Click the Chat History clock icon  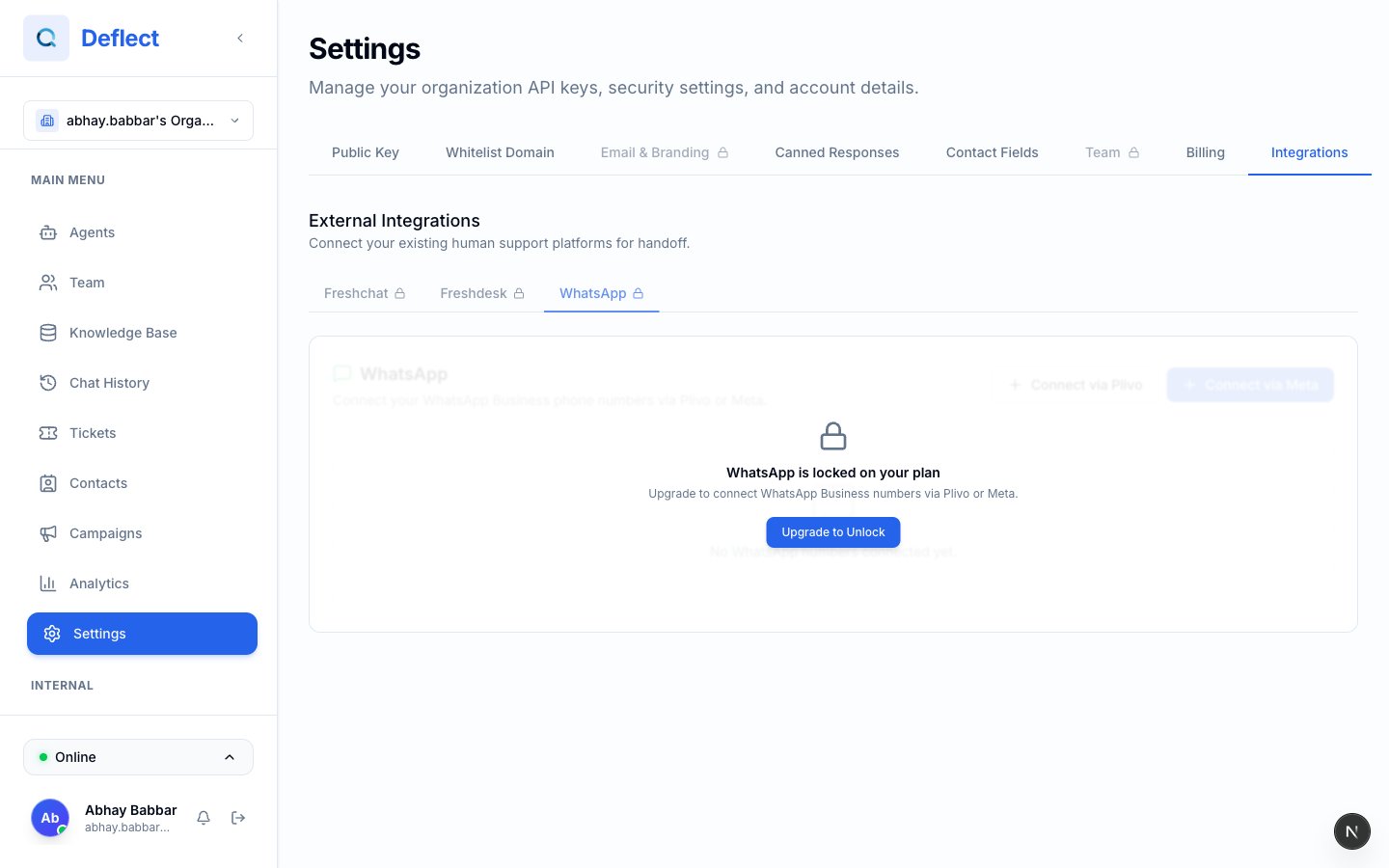click(x=48, y=383)
